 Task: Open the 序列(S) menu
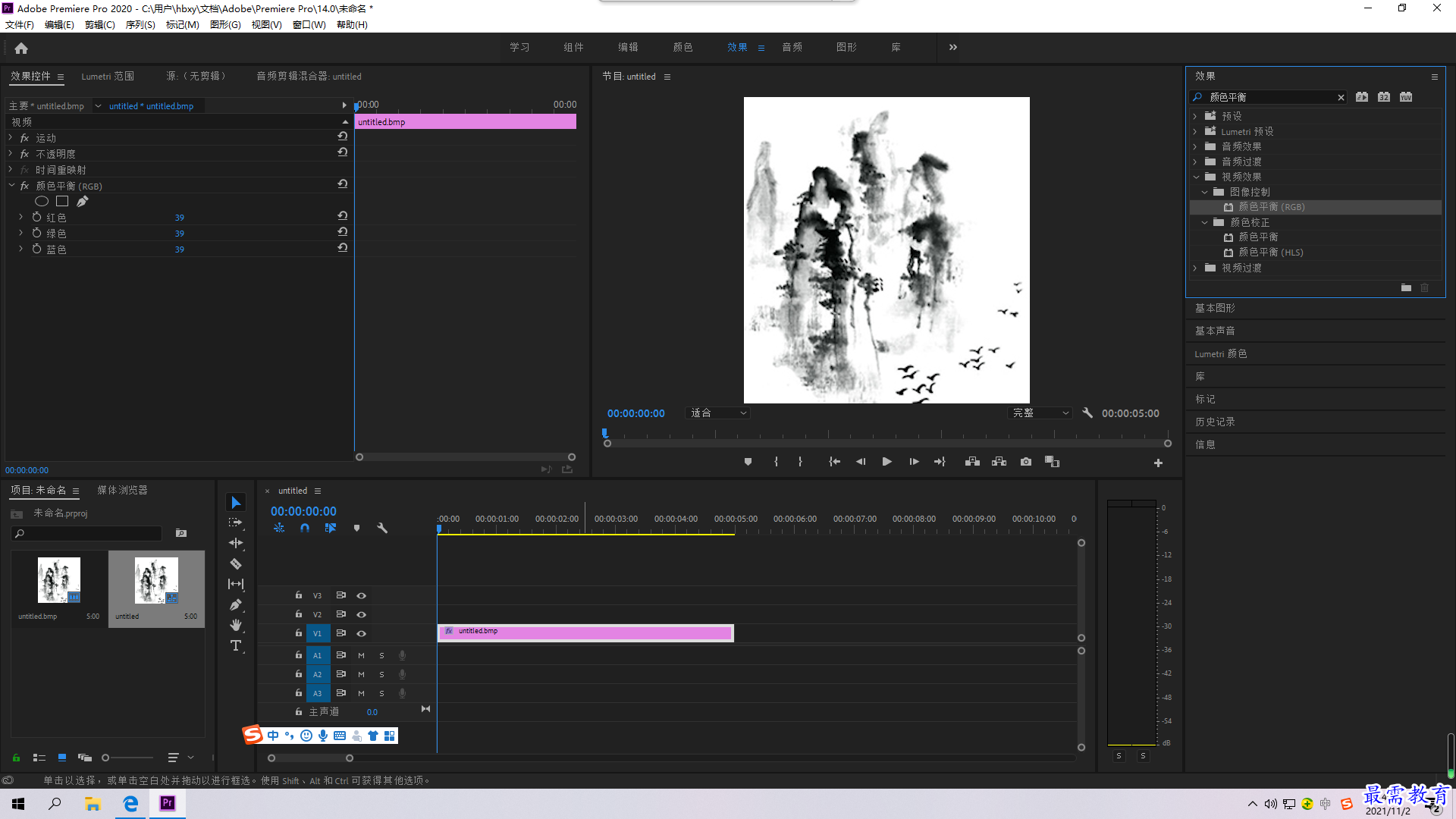(140, 25)
